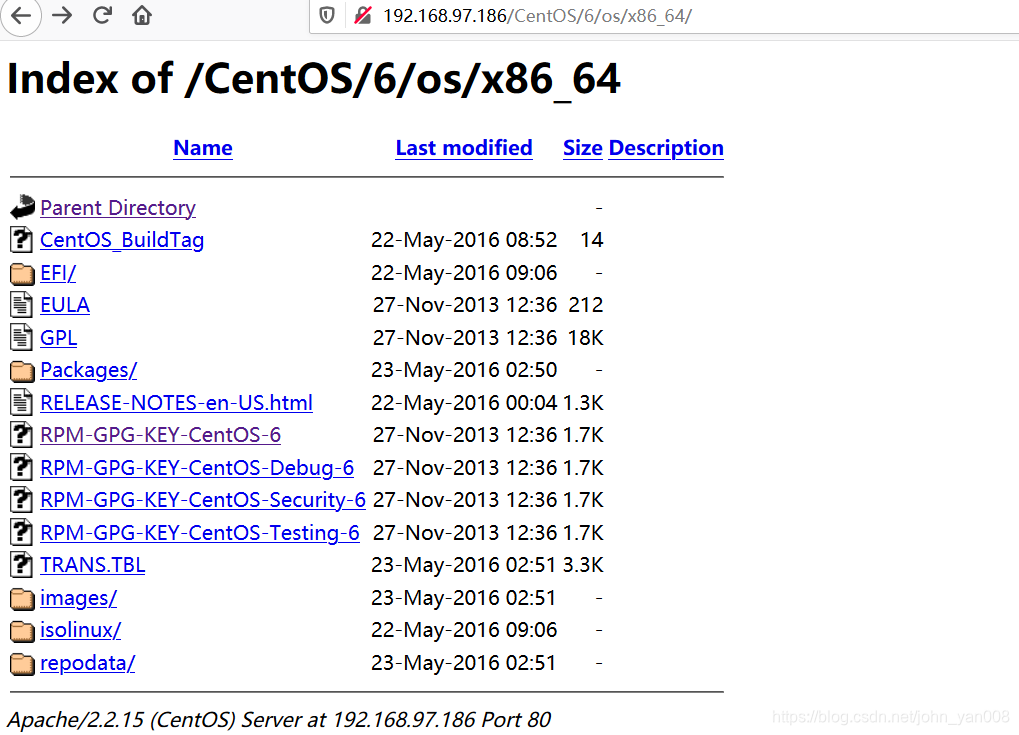The width and height of the screenshot is (1019, 735).
Task: Open the TRANS.TBL file link
Action: pyautogui.click(x=92, y=565)
